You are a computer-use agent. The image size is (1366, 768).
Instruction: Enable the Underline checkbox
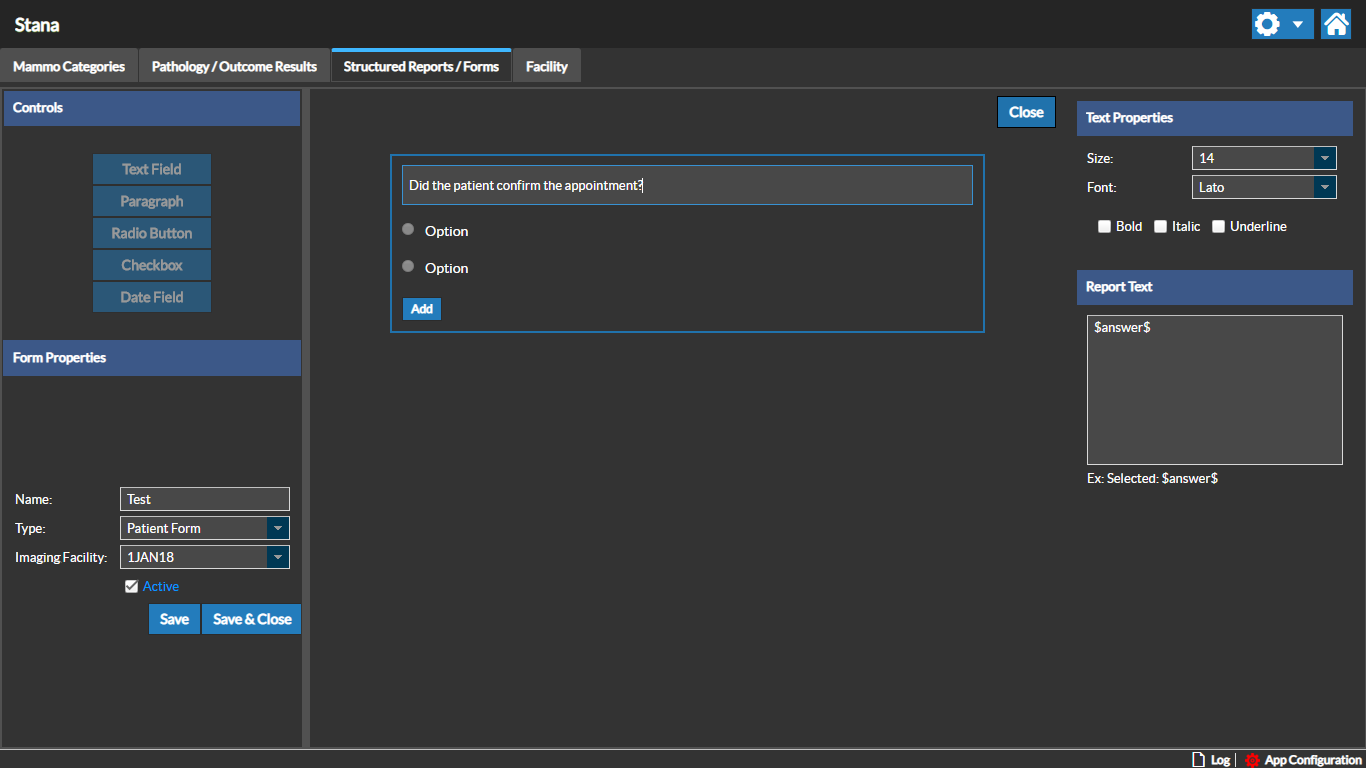coord(1218,227)
